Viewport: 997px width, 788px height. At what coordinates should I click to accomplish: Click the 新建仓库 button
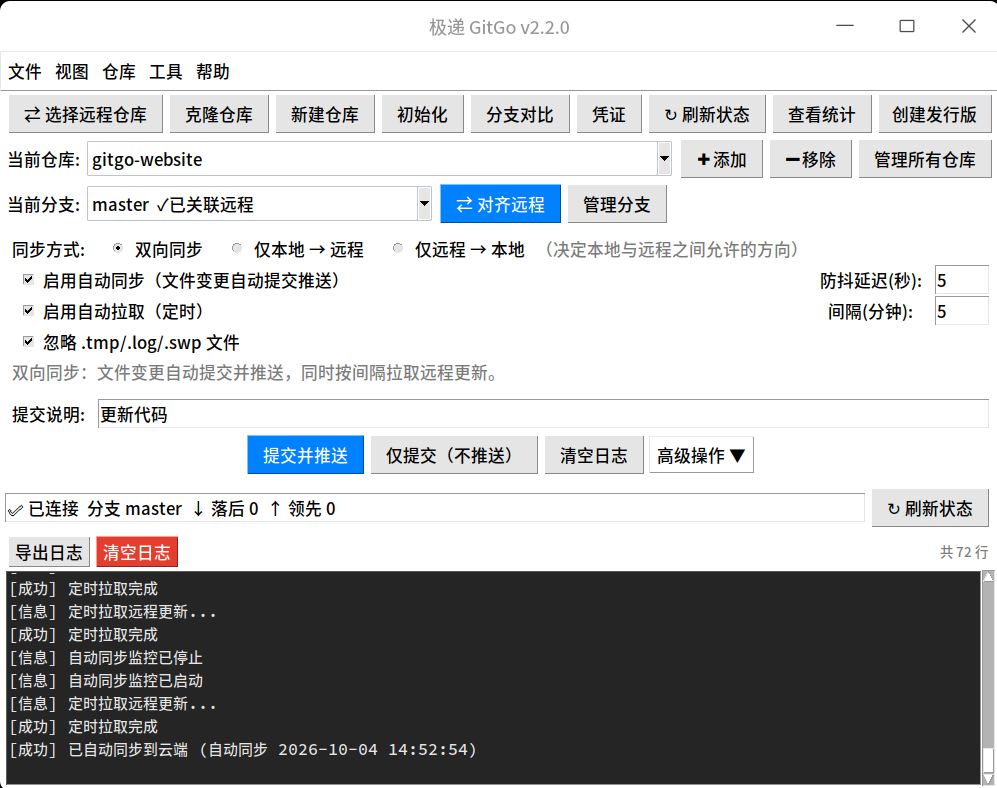tap(325, 114)
